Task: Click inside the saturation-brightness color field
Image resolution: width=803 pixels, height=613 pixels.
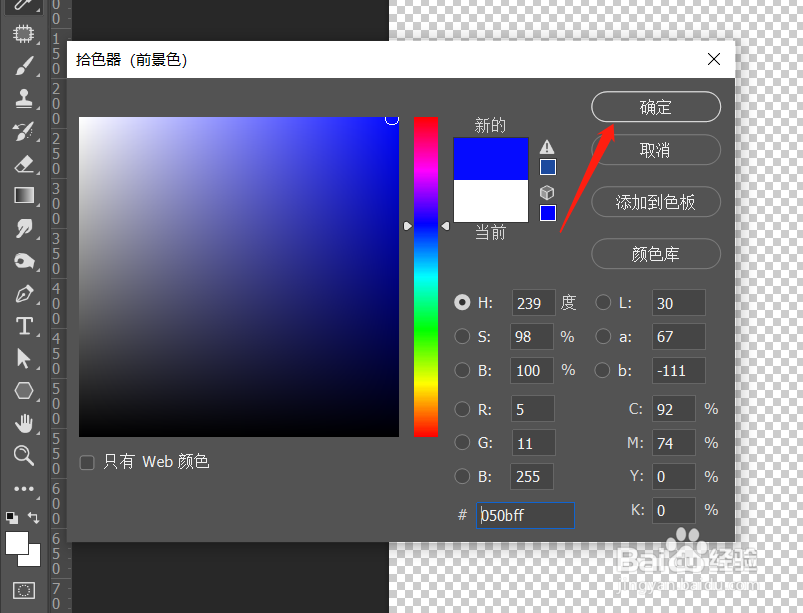Action: (239, 277)
